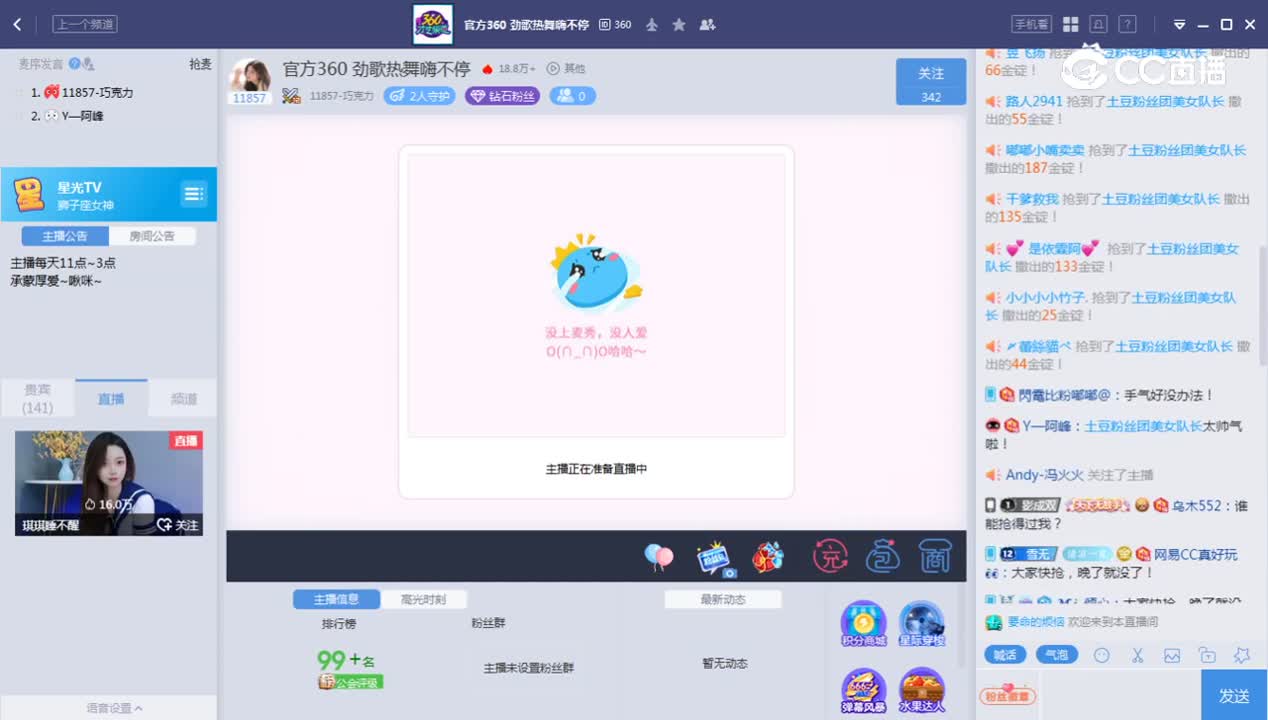The height and width of the screenshot is (720, 1268).
Task: Switch to 频道 tab in left panel
Action: coord(184,398)
